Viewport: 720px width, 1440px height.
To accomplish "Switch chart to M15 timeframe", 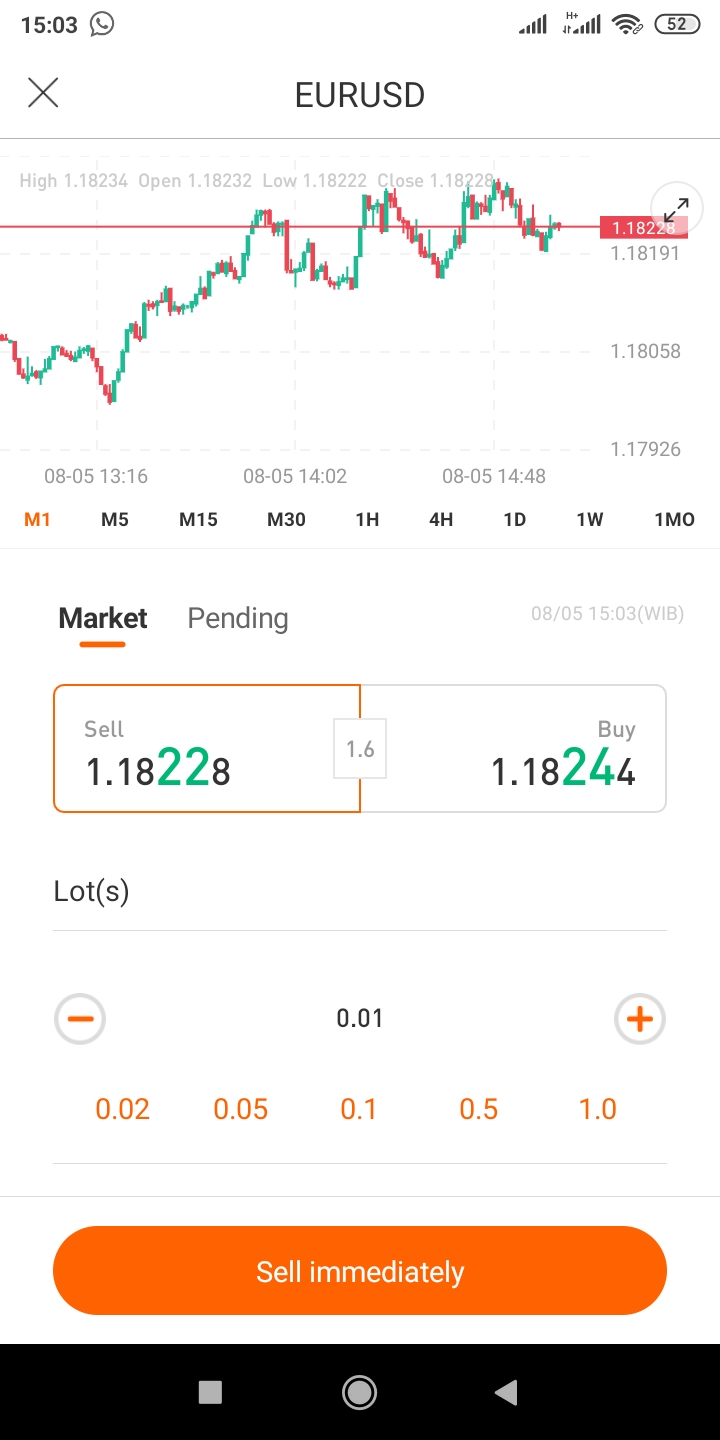I will [x=198, y=519].
